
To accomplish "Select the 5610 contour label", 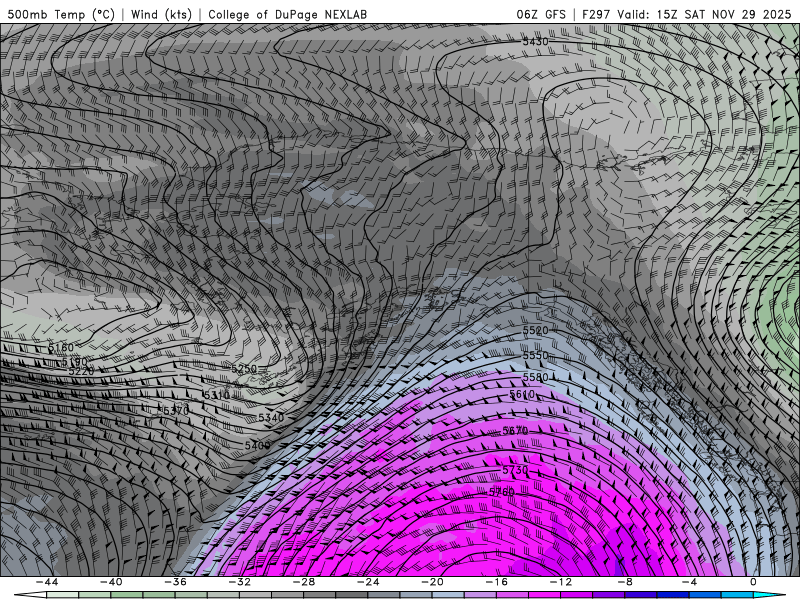I will (x=522, y=394).
